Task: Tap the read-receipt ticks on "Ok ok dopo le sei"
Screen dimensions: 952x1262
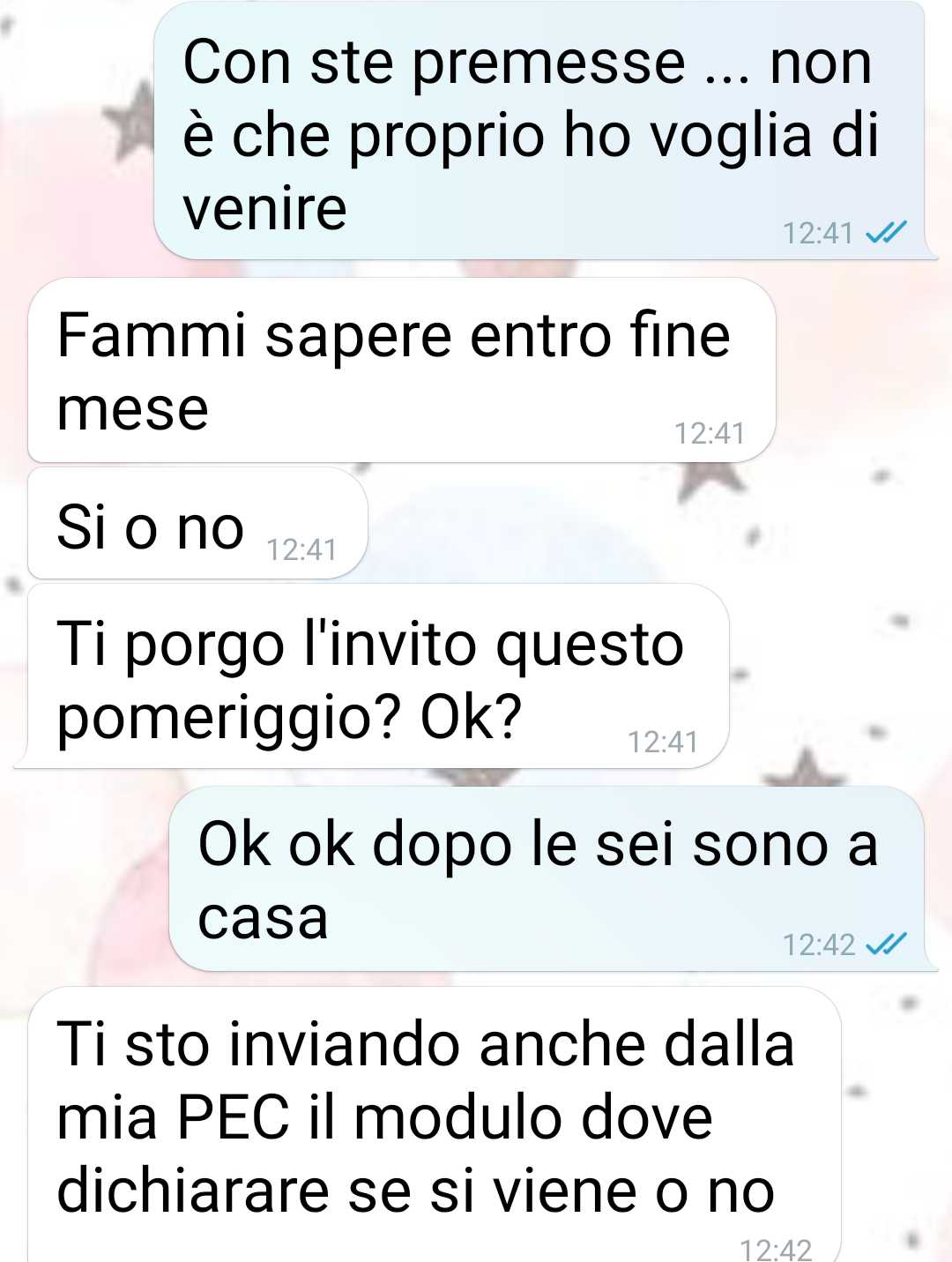Action: (x=886, y=945)
